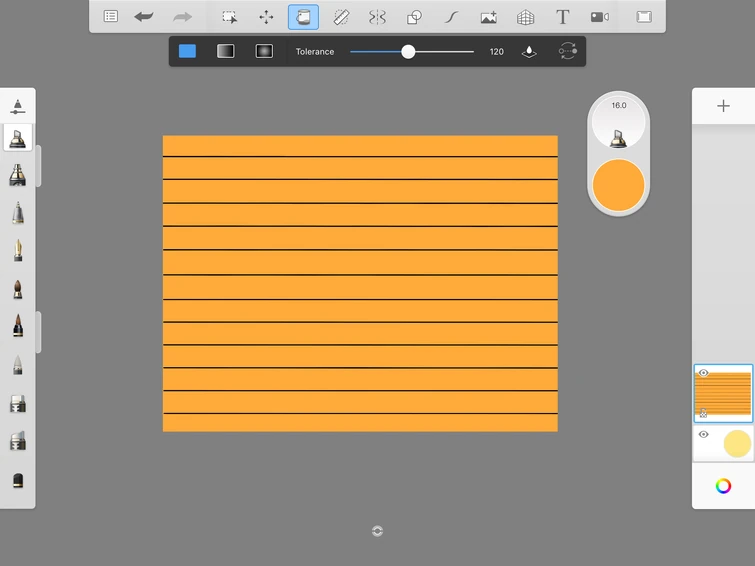Select the dark bristle brush
755x566 pixels.
click(x=18, y=326)
